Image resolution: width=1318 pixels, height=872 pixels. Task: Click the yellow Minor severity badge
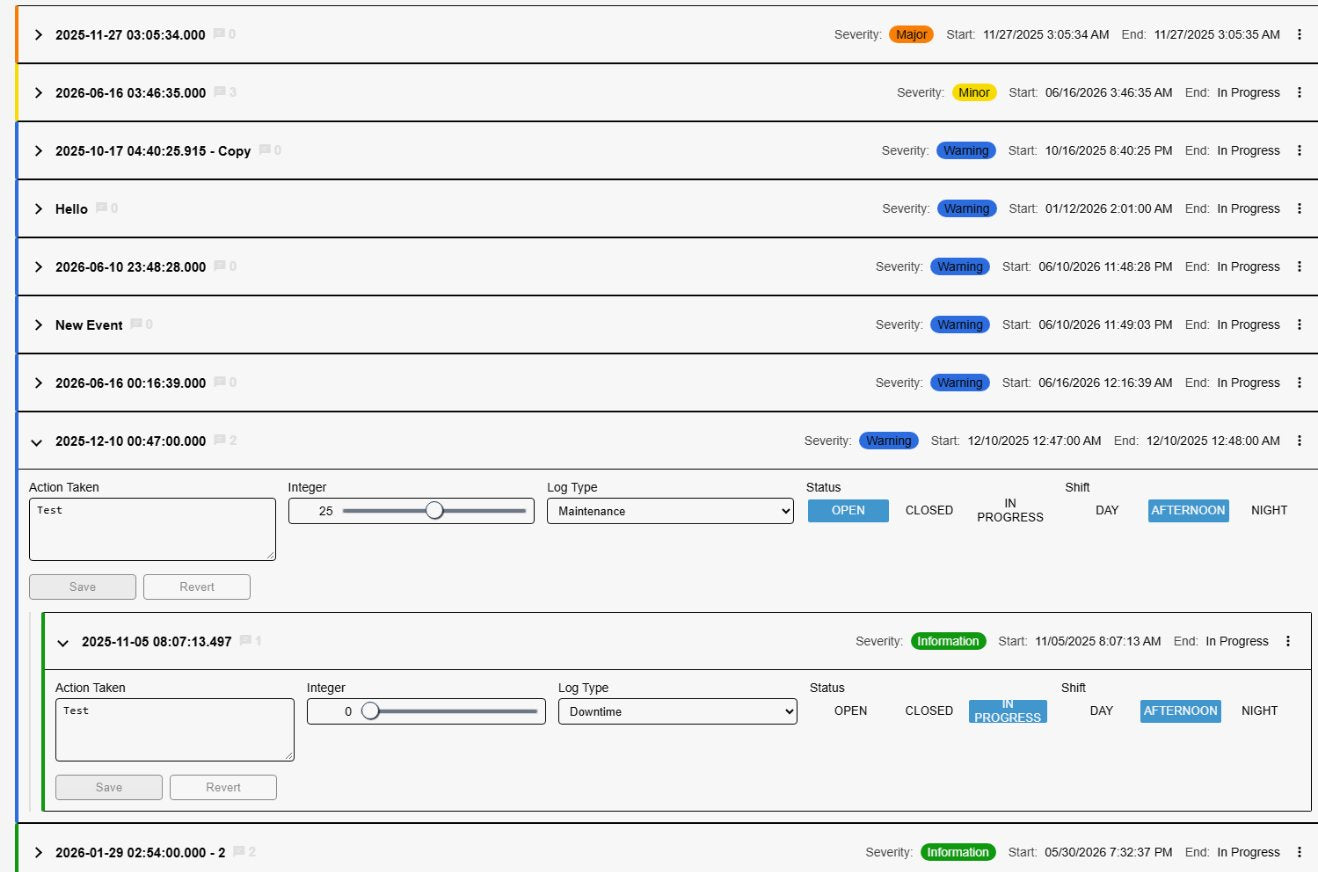pos(974,93)
